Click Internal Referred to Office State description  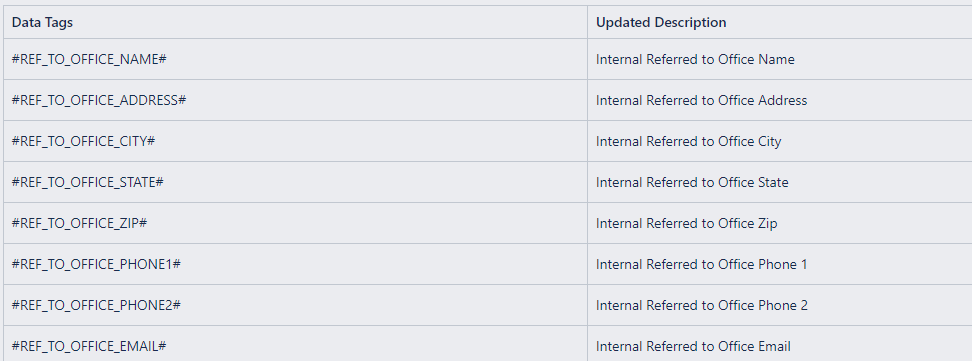click(692, 182)
